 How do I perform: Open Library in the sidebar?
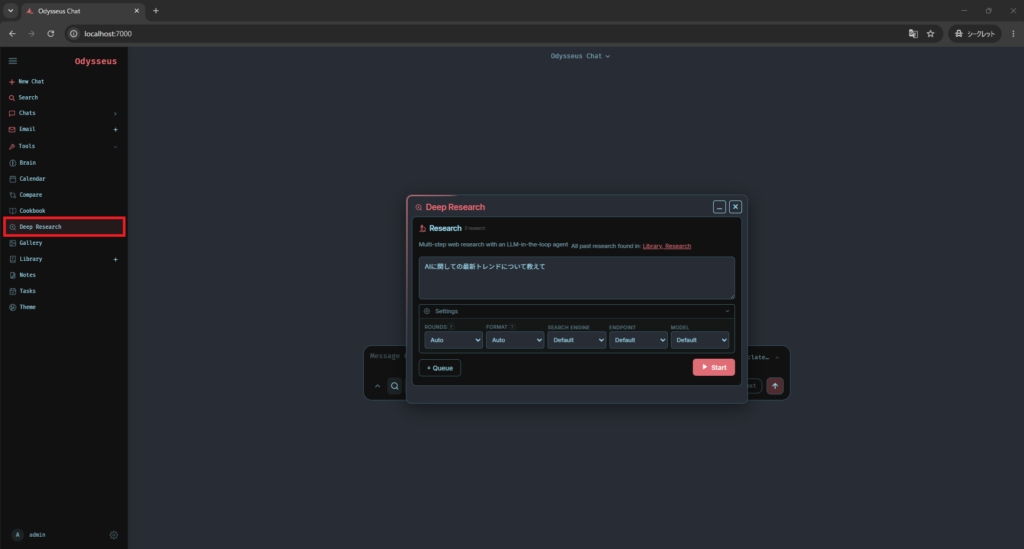coord(31,259)
